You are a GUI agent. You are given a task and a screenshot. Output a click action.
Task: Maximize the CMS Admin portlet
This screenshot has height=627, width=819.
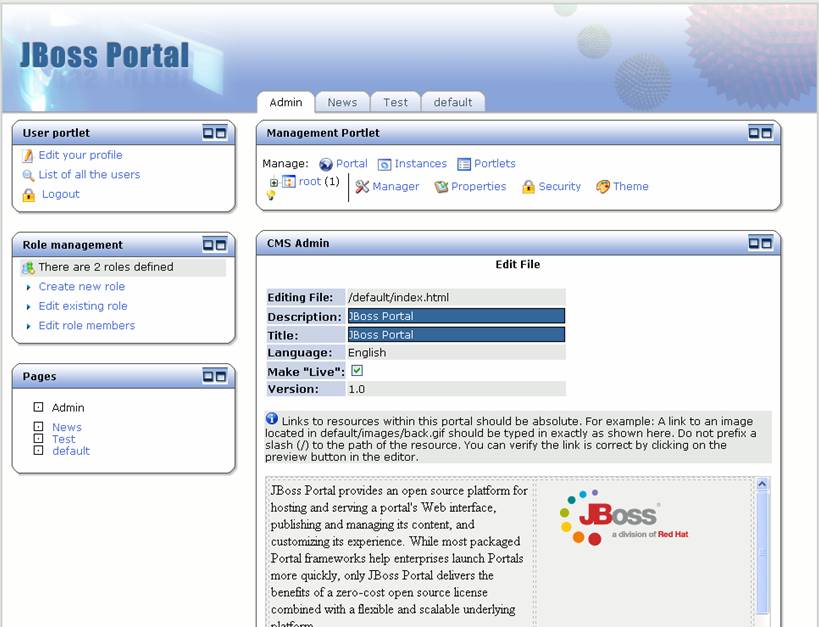click(766, 243)
